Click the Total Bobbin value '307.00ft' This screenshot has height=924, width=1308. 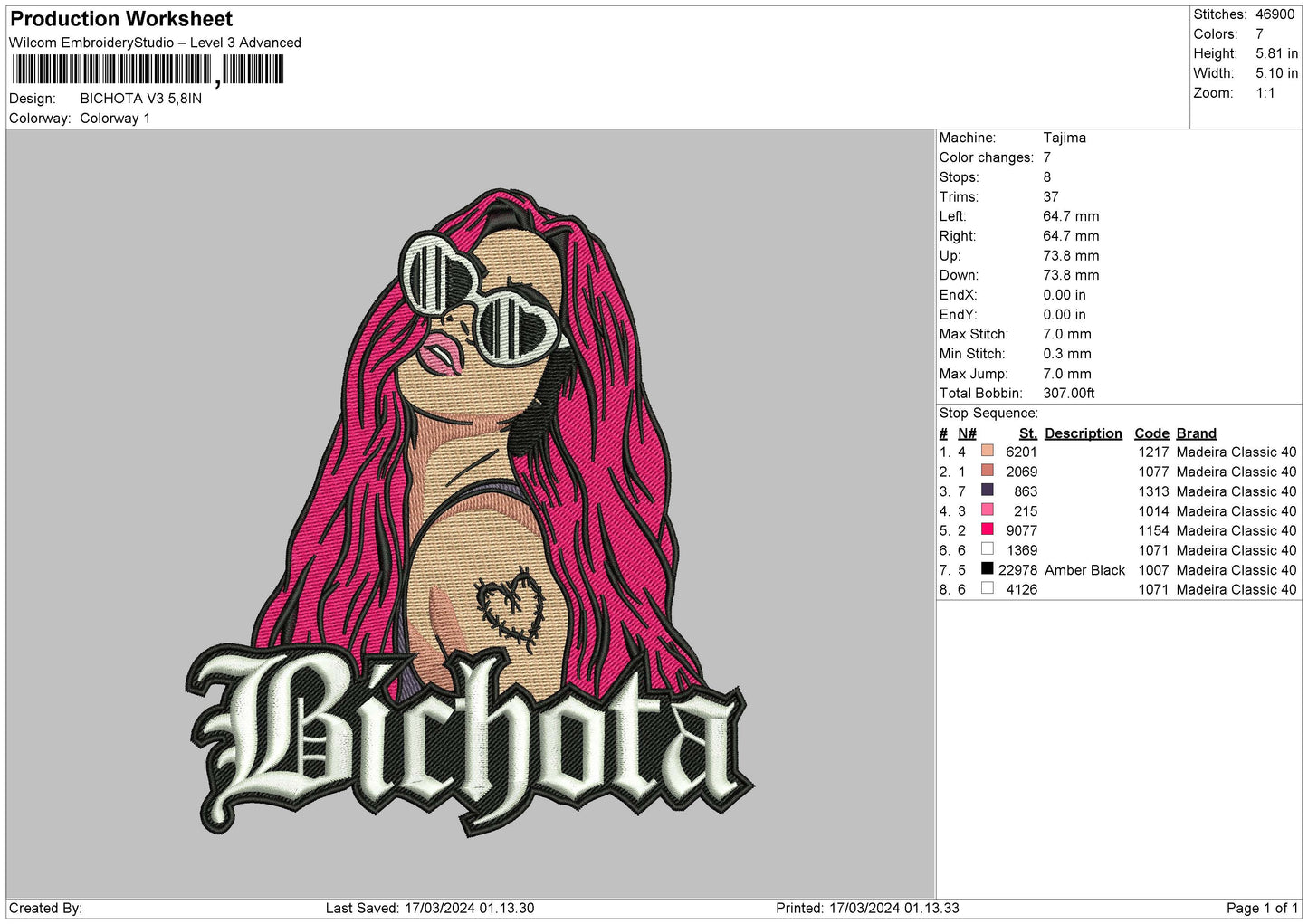pyautogui.click(x=1069, y=393)
